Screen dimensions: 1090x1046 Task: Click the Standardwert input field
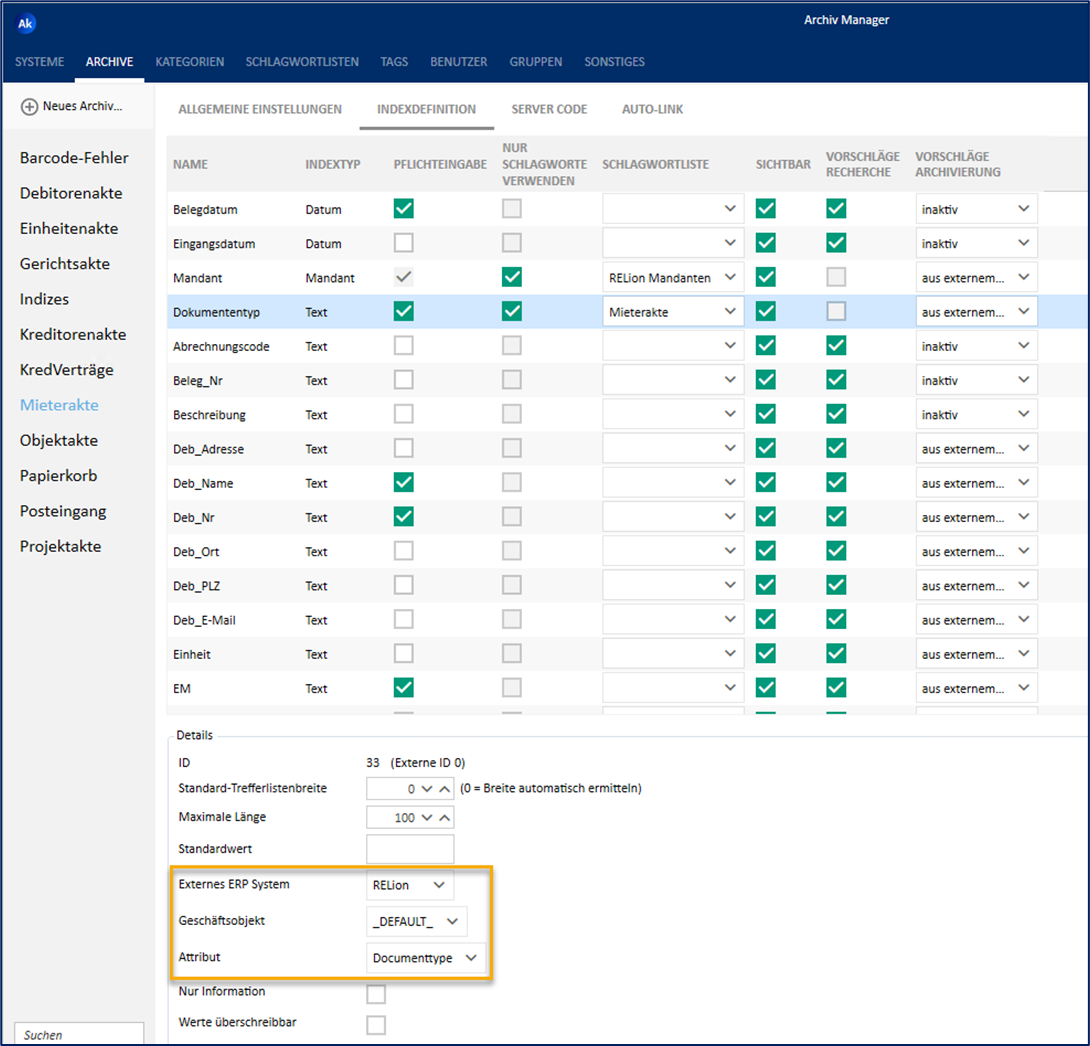(409, 848)
